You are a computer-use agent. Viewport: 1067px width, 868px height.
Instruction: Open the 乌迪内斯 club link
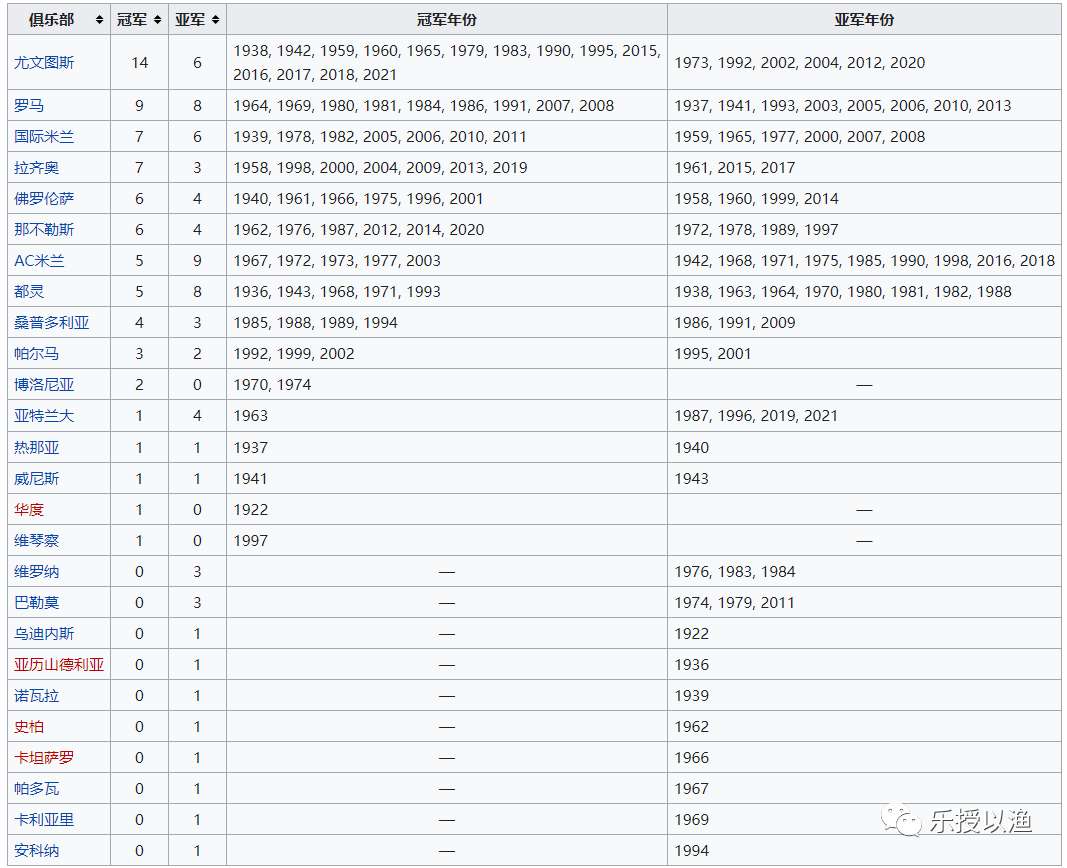click(44, 634)
